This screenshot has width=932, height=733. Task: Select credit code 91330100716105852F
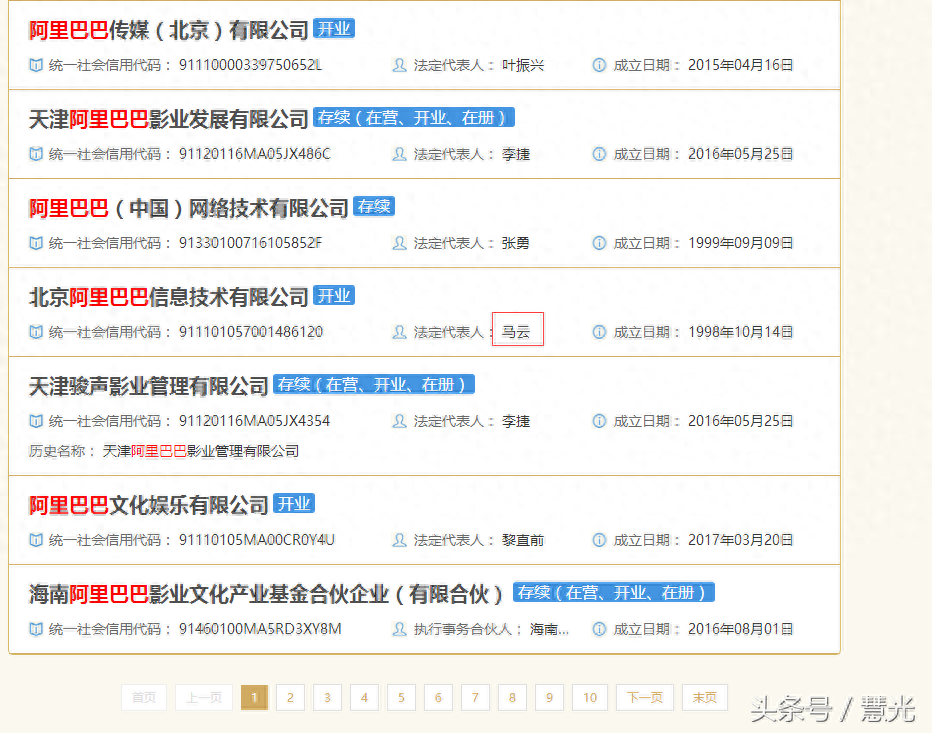coord(250,243)
